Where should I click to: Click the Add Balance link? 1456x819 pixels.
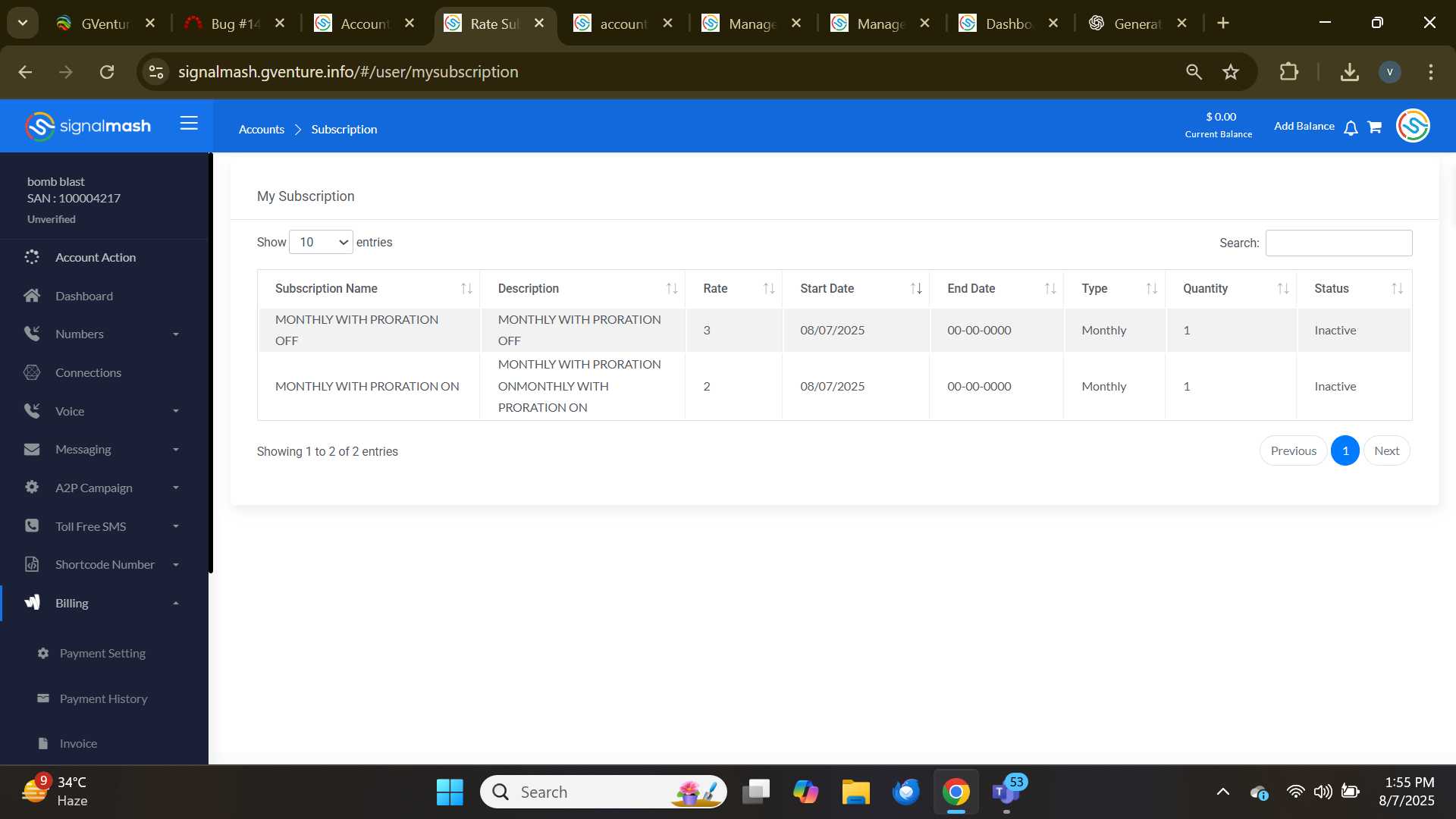[1304, 126]
